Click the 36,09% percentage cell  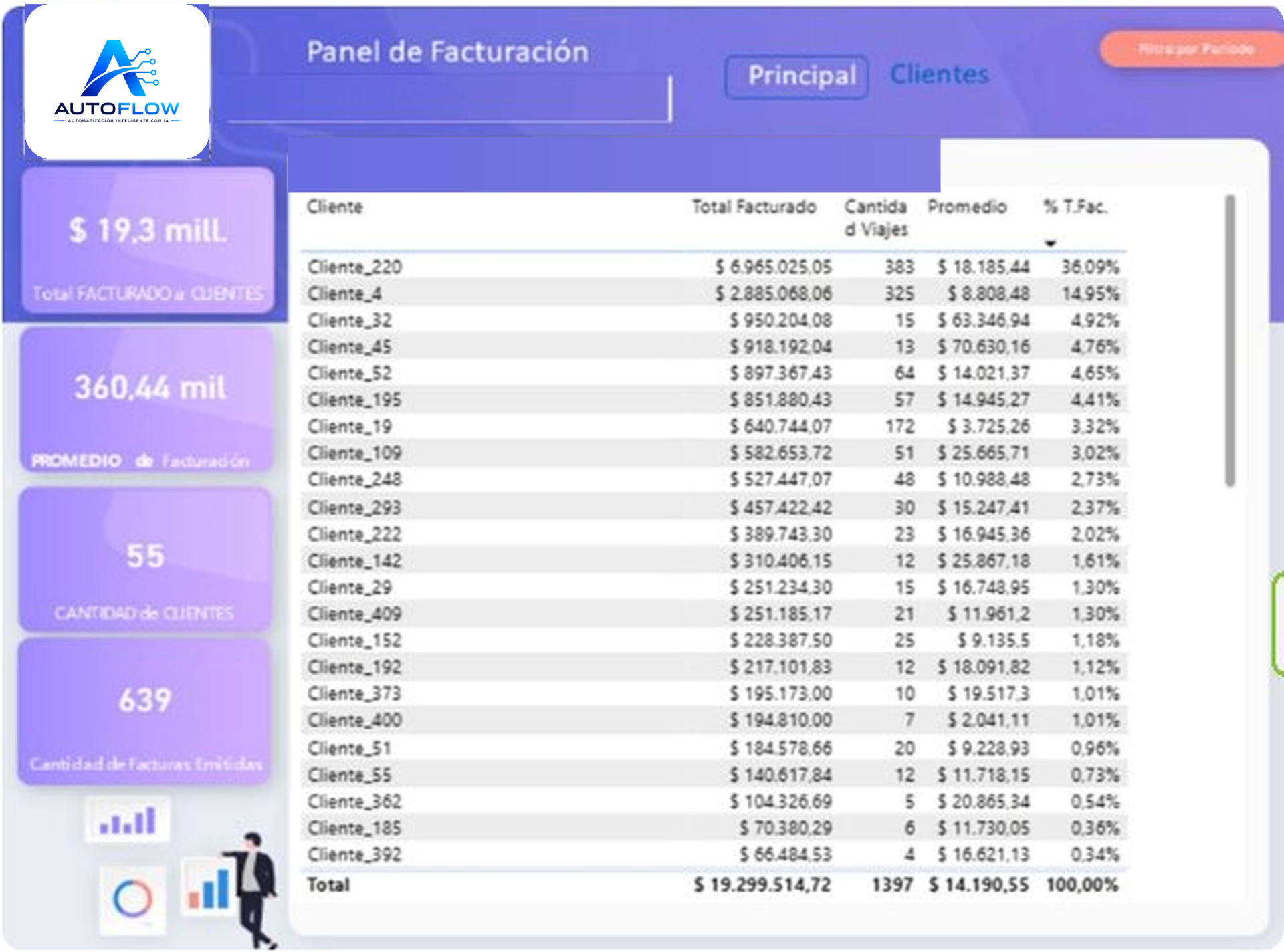click(1090, 267)
